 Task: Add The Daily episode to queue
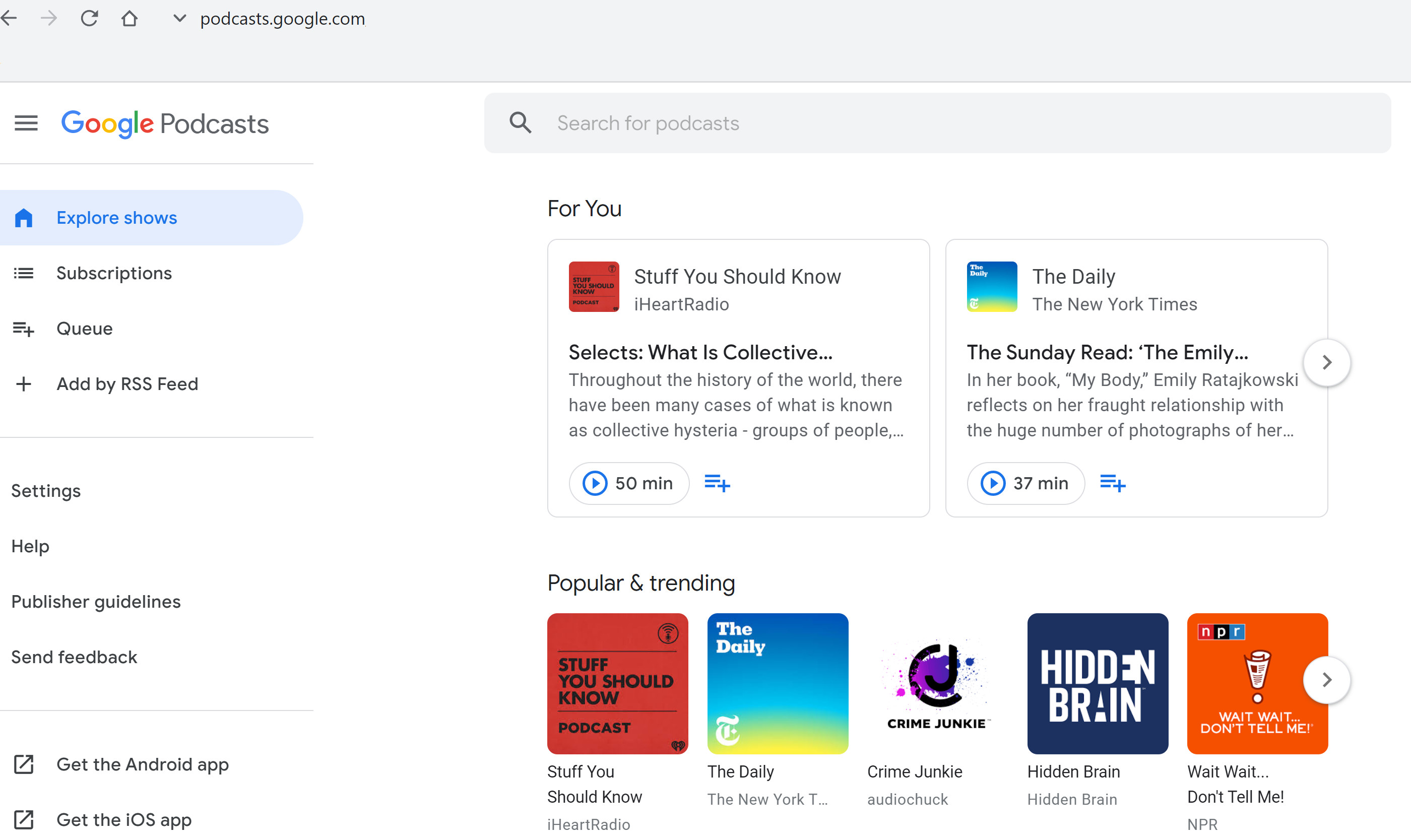pyautogui.click(x=1112, y=483)
